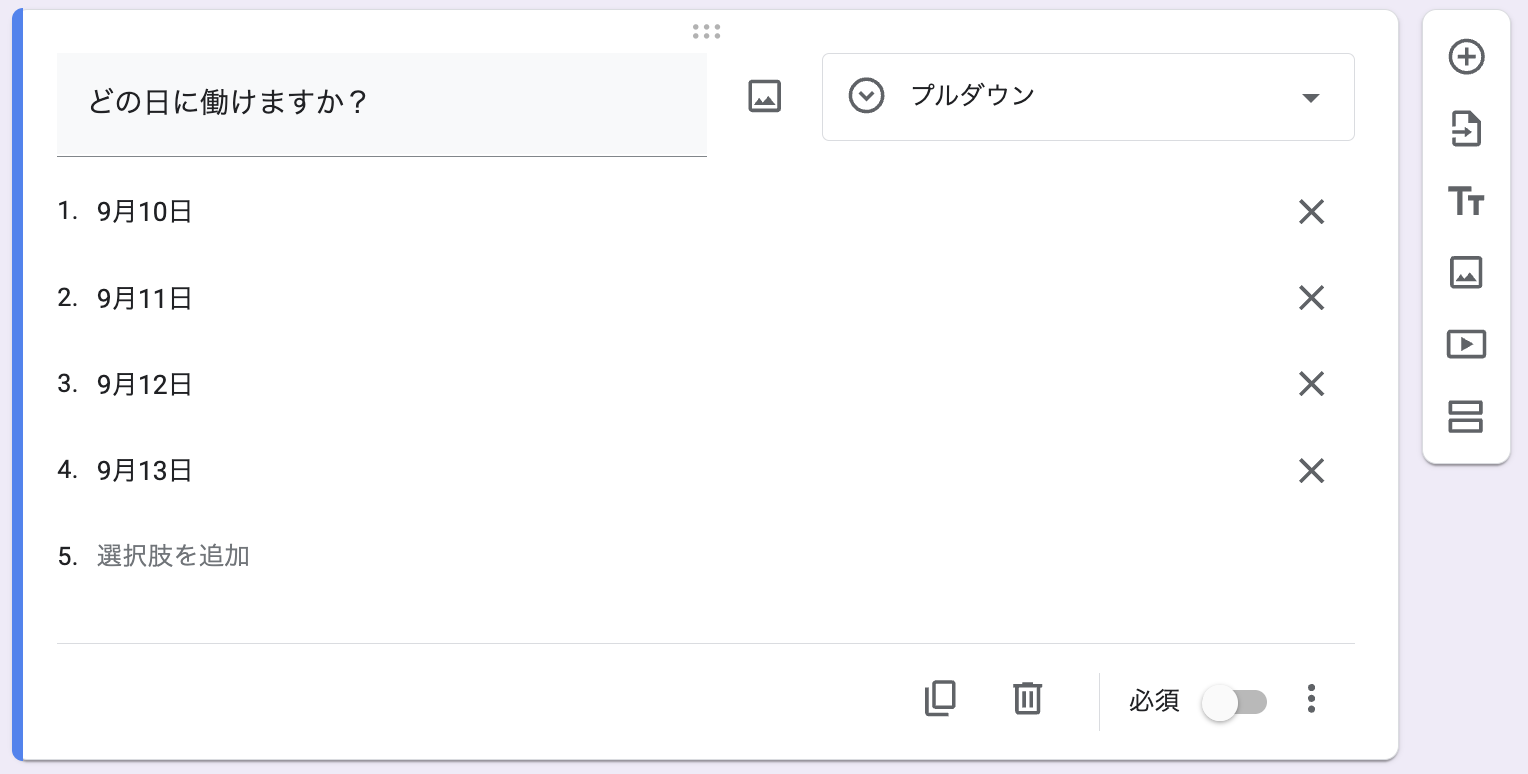
Task: Remove the 9月12日 option
Action: pyautogui.click(x=1311, y=384)
